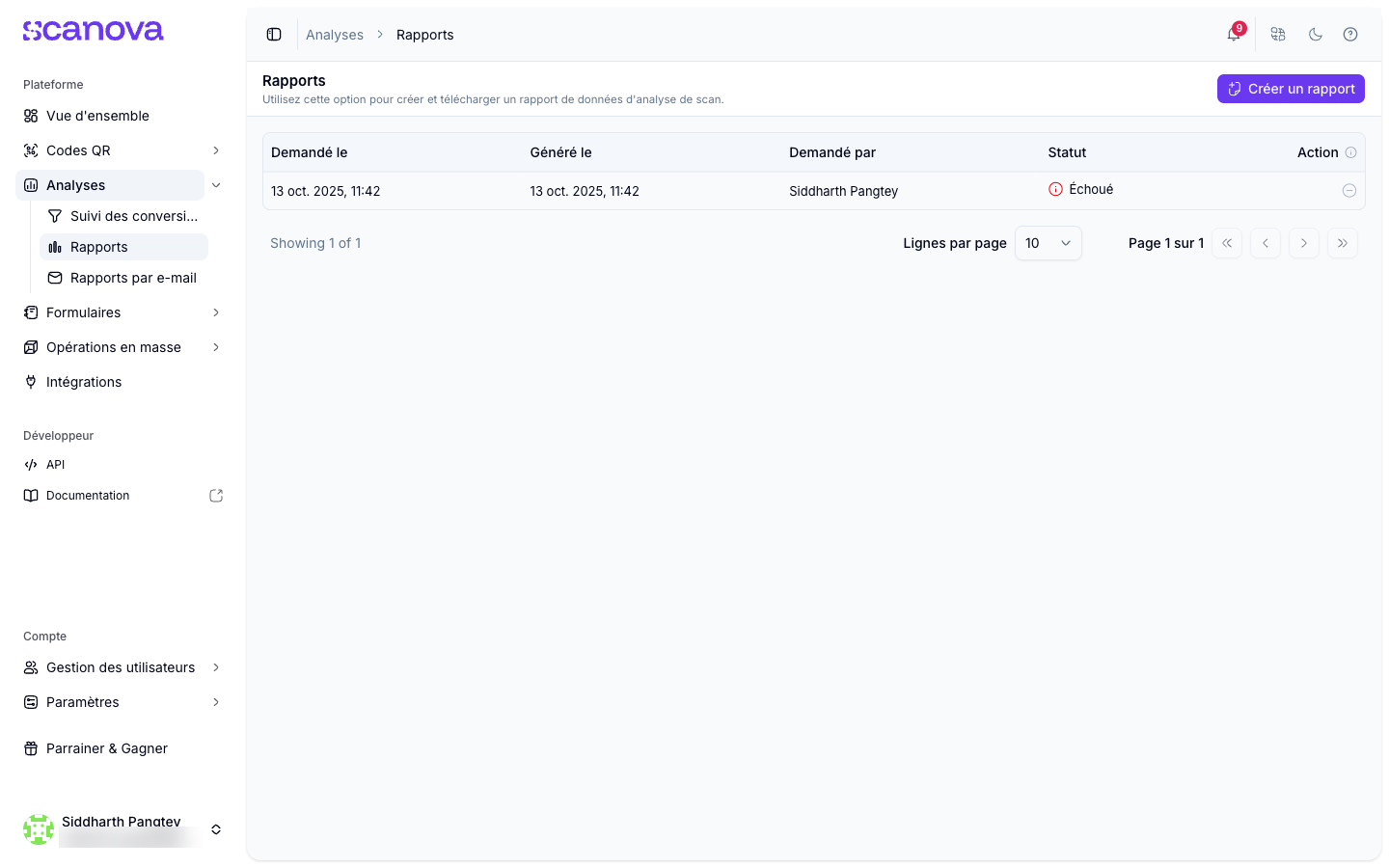Screen dimensions: 1389x868
Task: Click the Scanova logo
Action: click(x=94, y=31)
